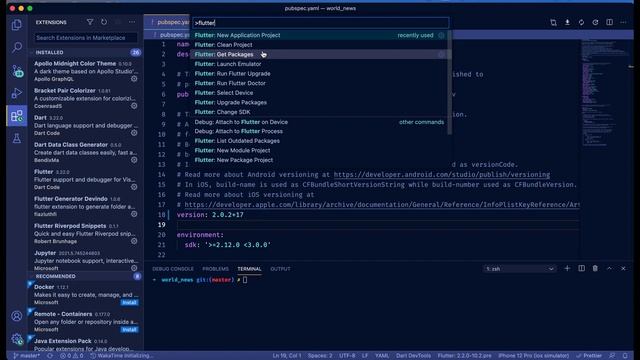Split the terminal panel
The height and width of the screenshot is (360, 640).
point(581,268)
